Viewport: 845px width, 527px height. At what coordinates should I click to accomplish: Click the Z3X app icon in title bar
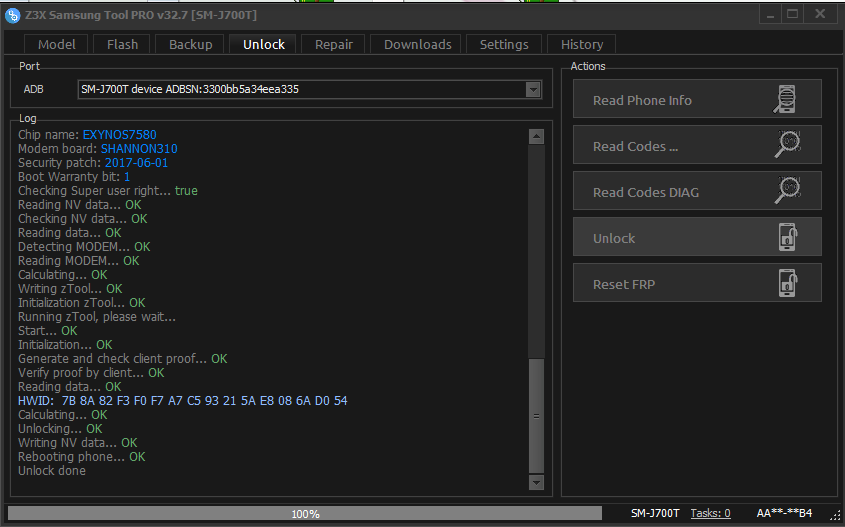[12, 16]
